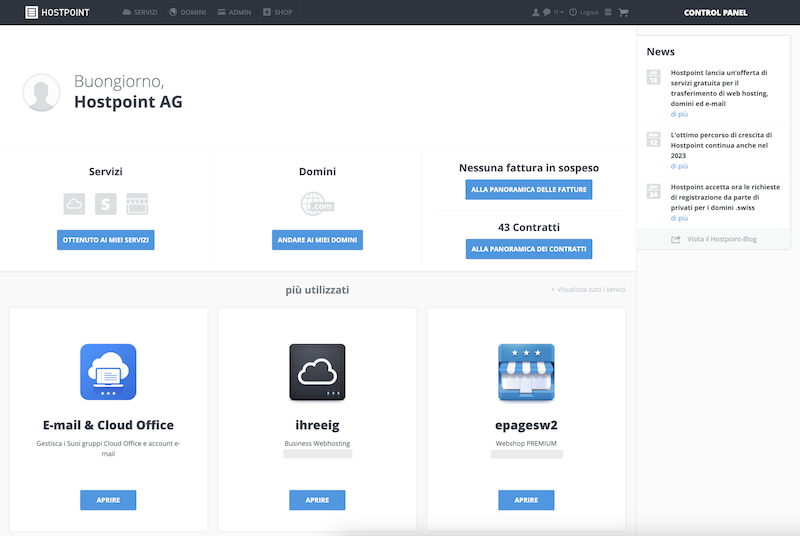Open the IT language dropdown

click(559, 12)
